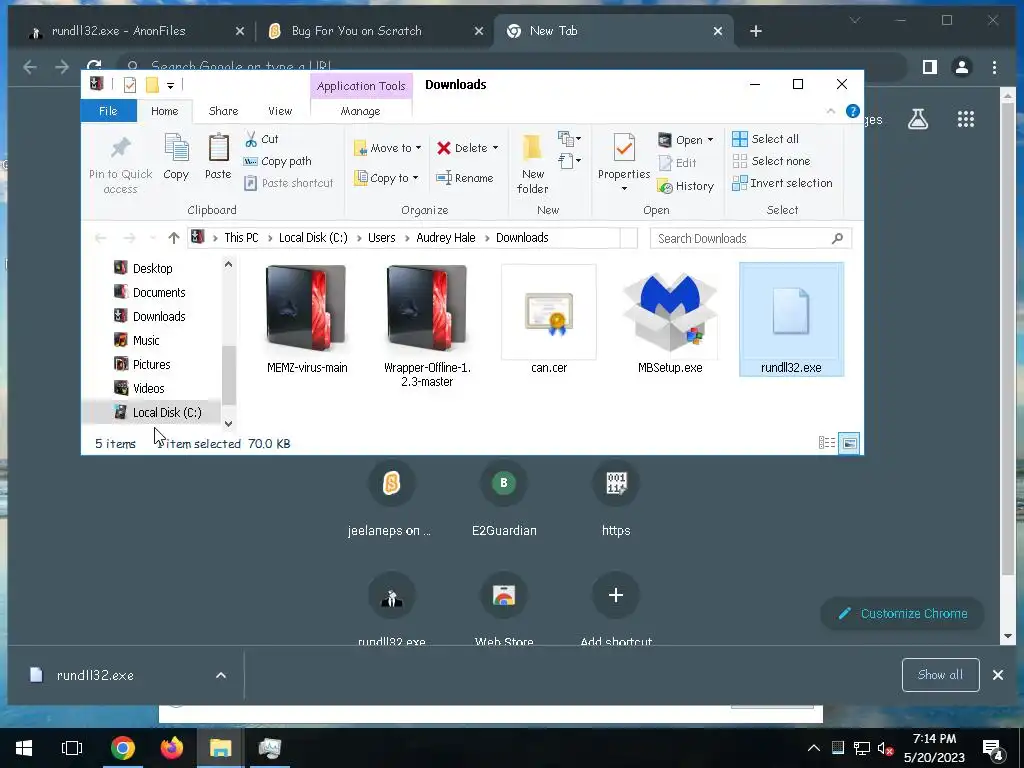The height and width of the screenshot is (768, 1024).
Task: Expand Copy to dropdown
Action: (415, 178)
